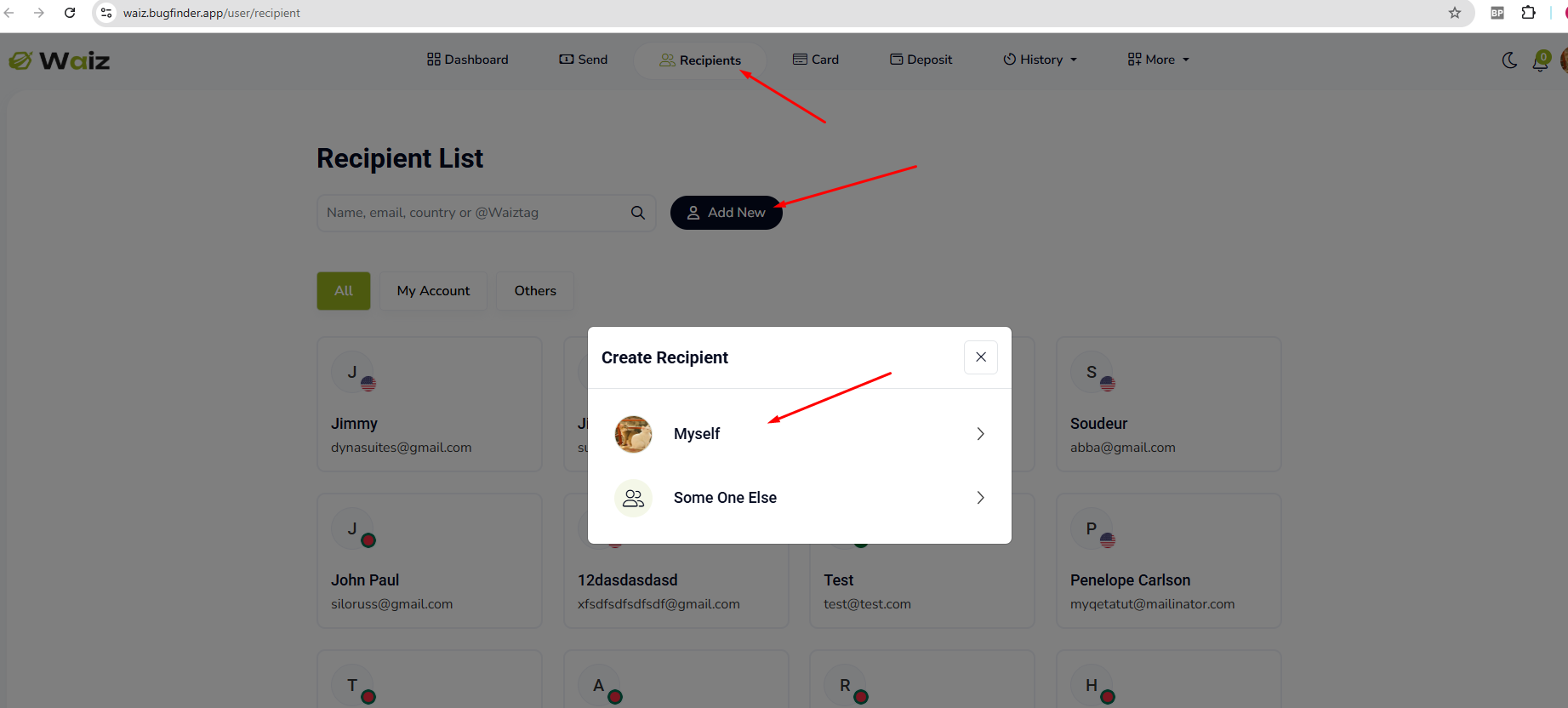Screen dimensions: 1568x708
Task: Click the search magnifier icon
Action: tap(638, 213)
